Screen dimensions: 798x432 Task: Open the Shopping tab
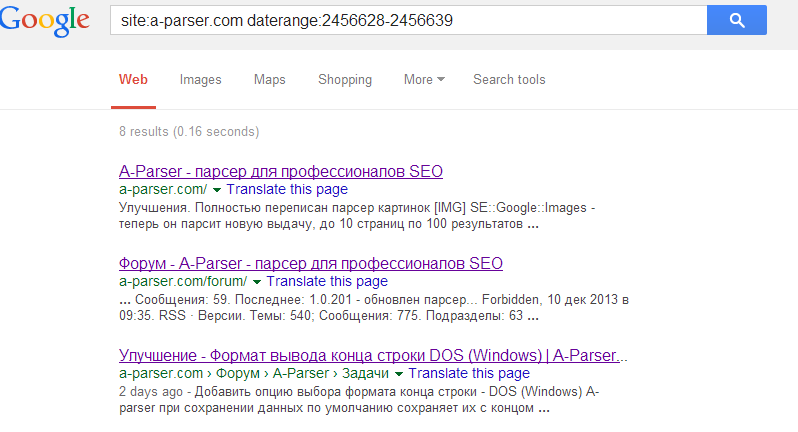tap(345, 80)
